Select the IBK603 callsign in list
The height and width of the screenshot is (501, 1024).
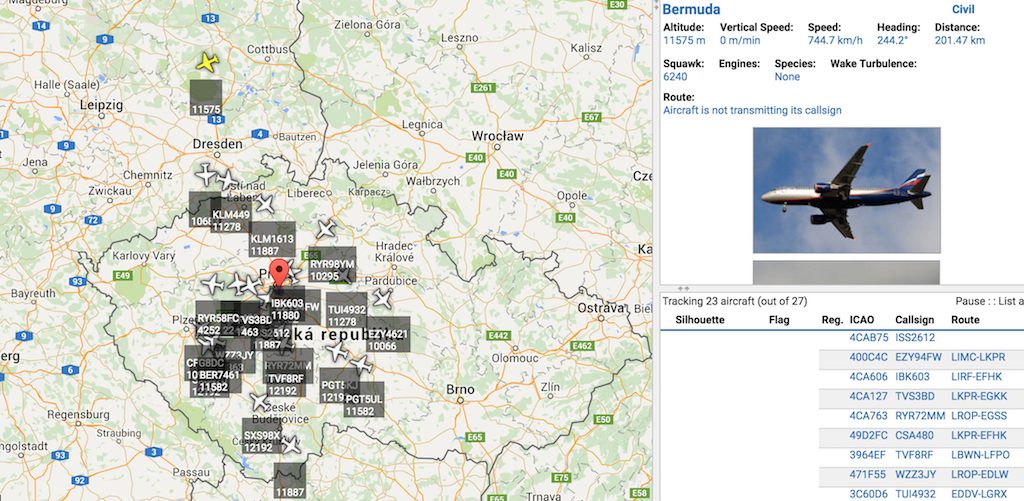tap(912, 377)
